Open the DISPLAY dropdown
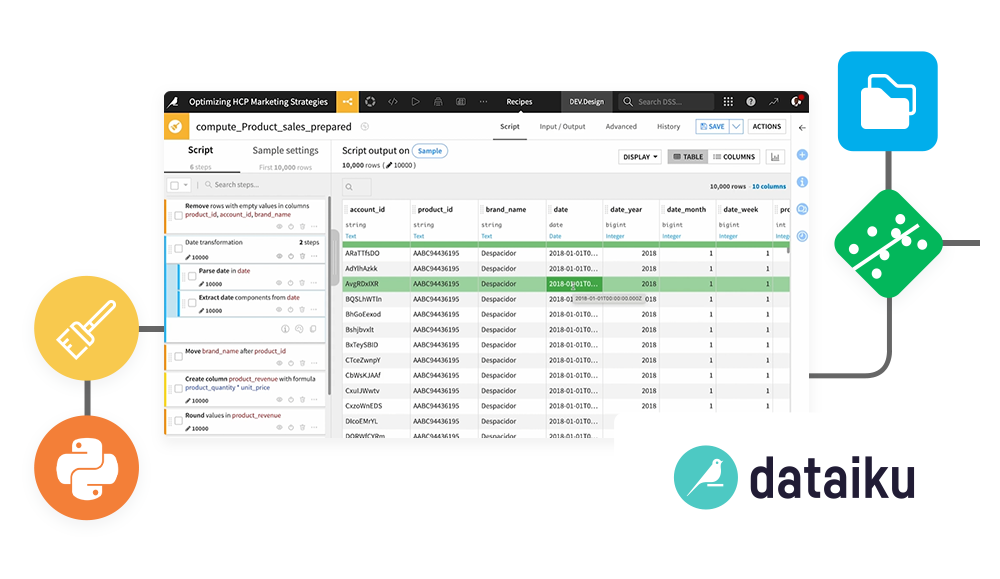Screen dimensions: 1000x579 pyautogui.click(x=640, y=157)
